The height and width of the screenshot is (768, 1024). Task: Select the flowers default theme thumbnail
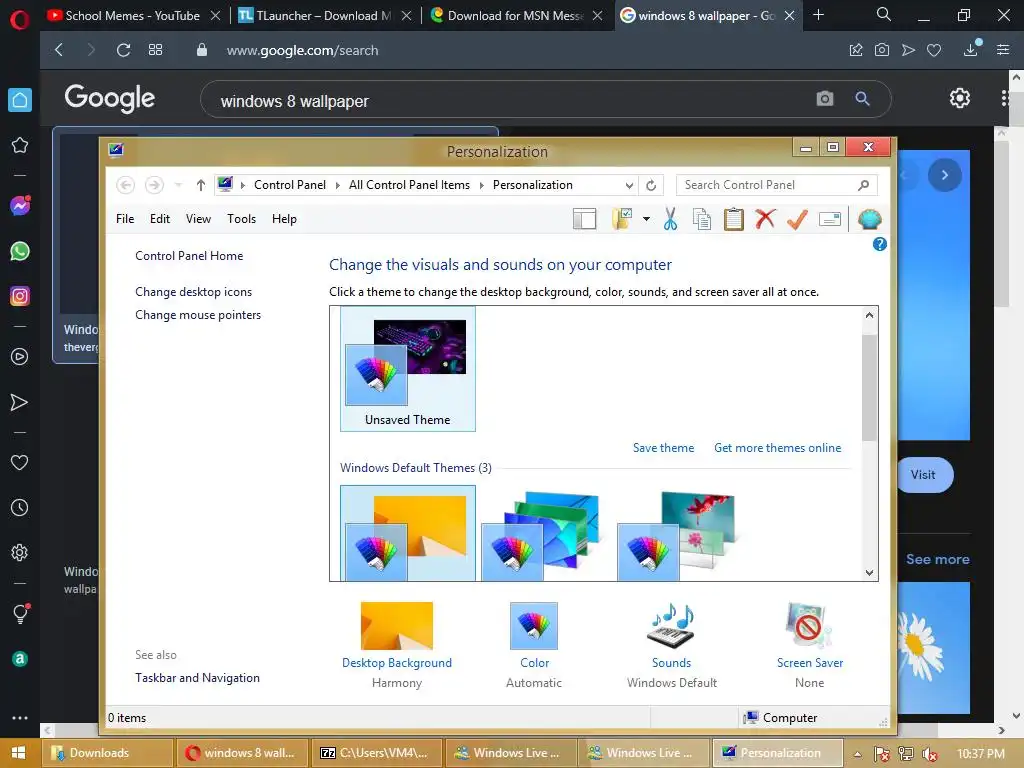677,536
